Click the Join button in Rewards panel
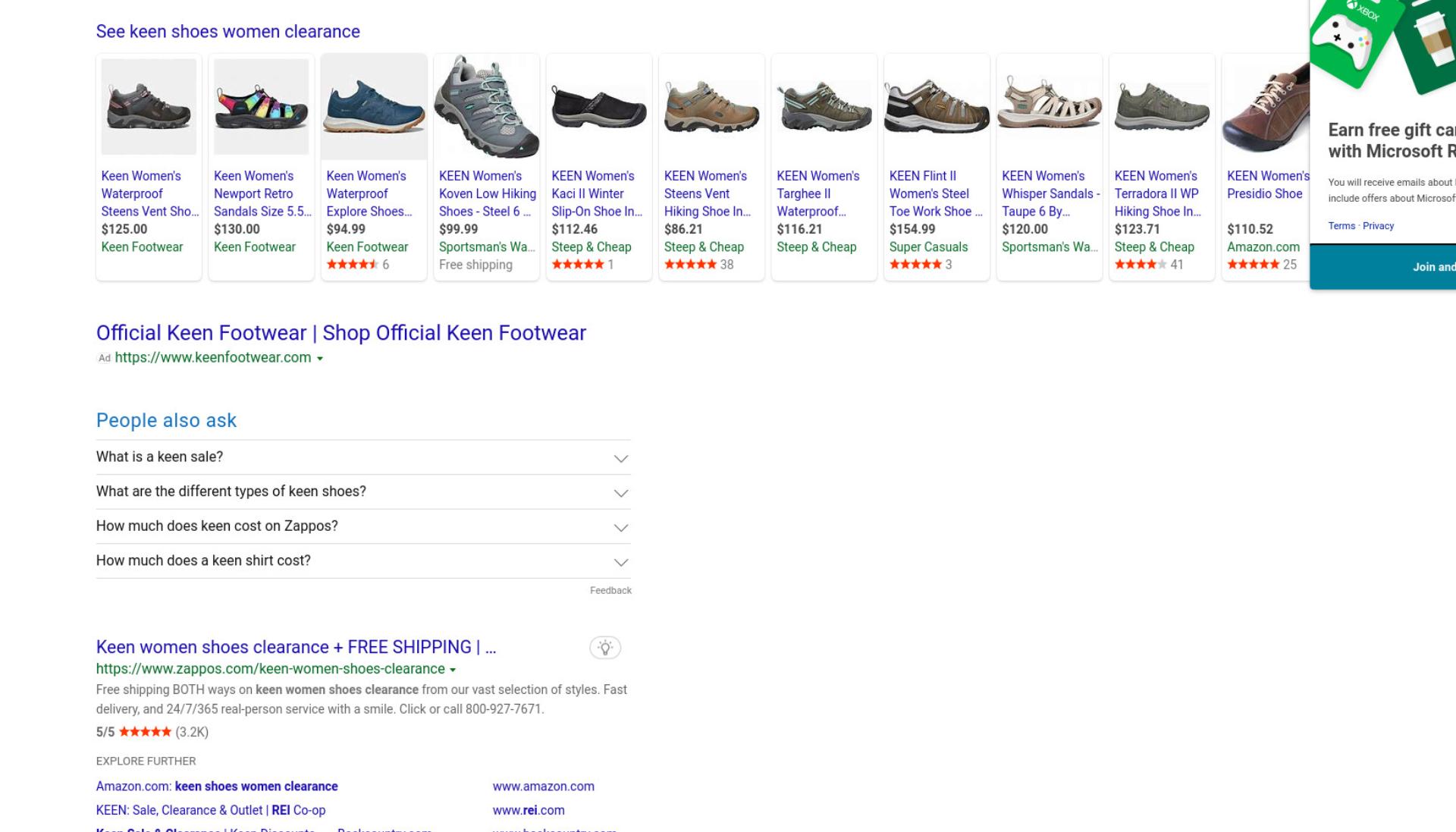The height and width of the screenshot is (832, 1456). pos(1382,267)
